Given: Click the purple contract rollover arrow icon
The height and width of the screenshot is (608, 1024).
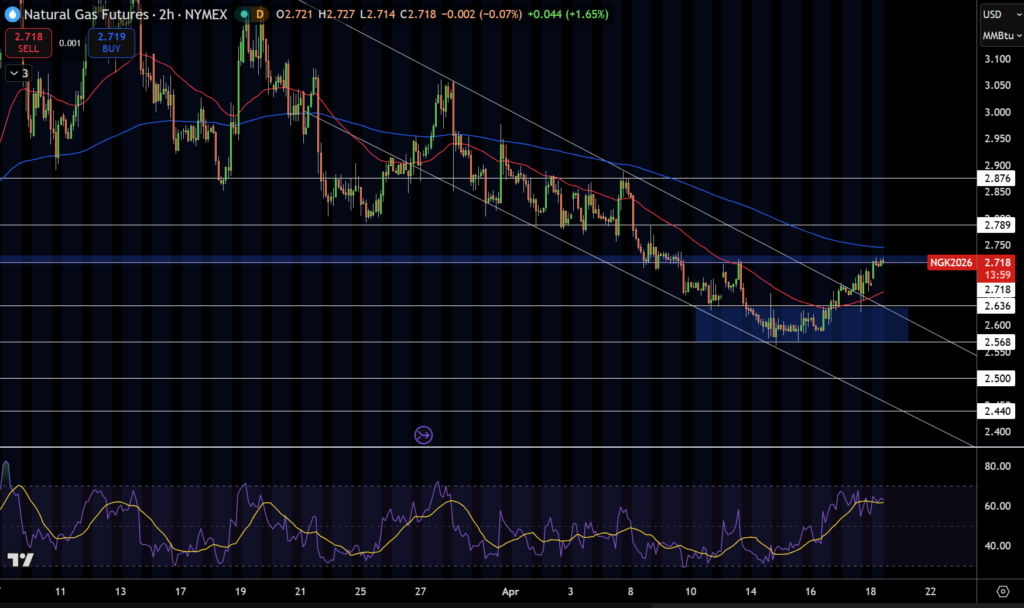Looking at the screenshot, I should (x=423, y=435).
